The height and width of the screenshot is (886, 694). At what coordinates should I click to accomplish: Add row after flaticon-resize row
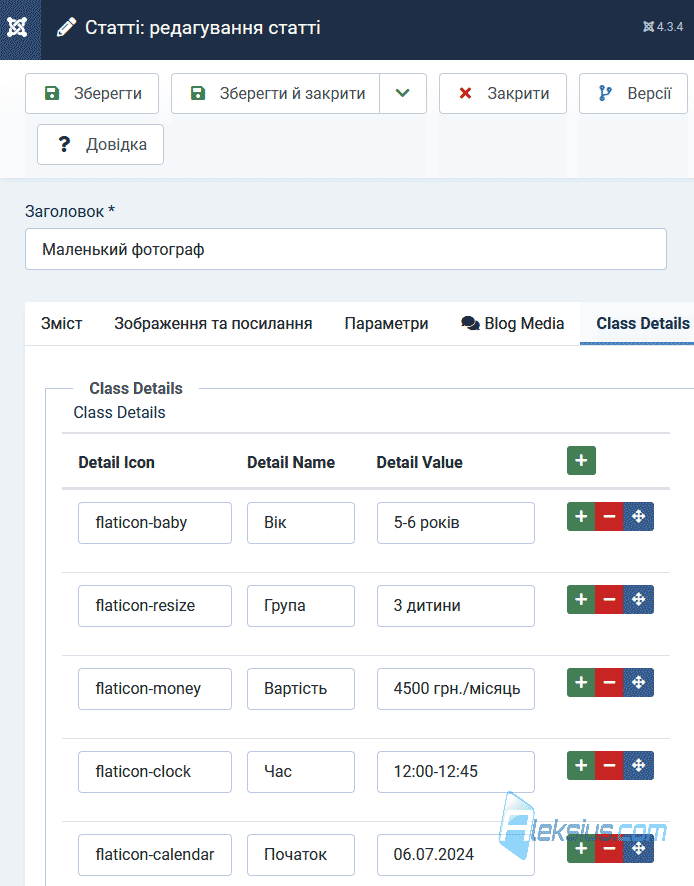[581, 600]
